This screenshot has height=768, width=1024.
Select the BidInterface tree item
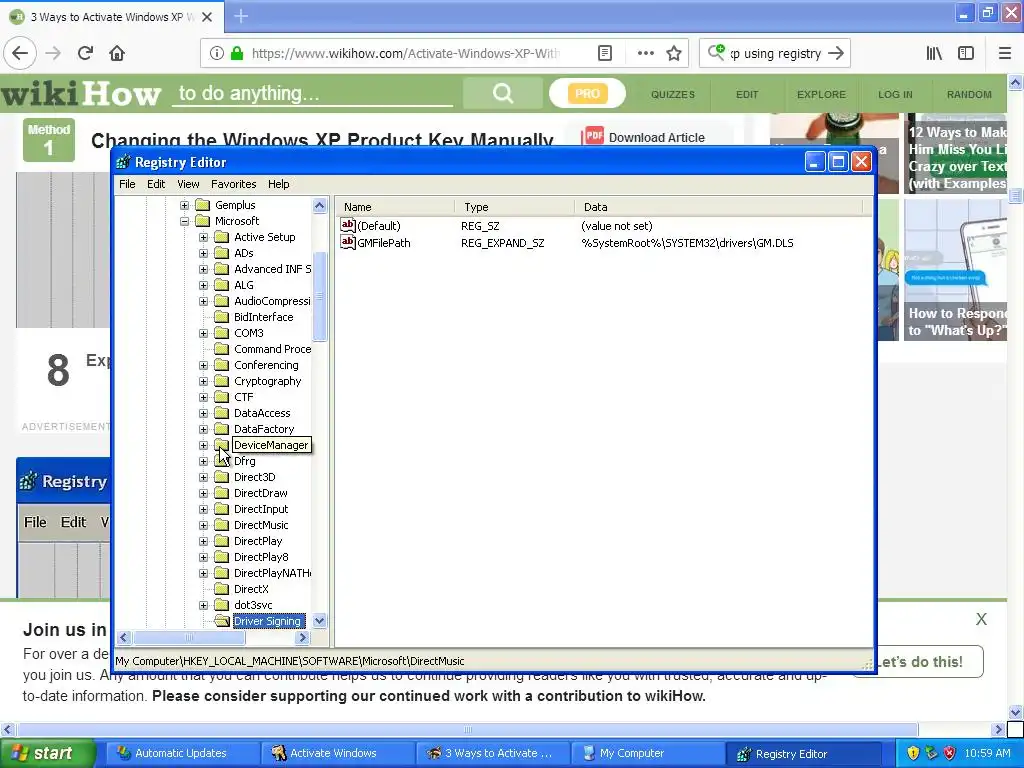pos(263,317)
